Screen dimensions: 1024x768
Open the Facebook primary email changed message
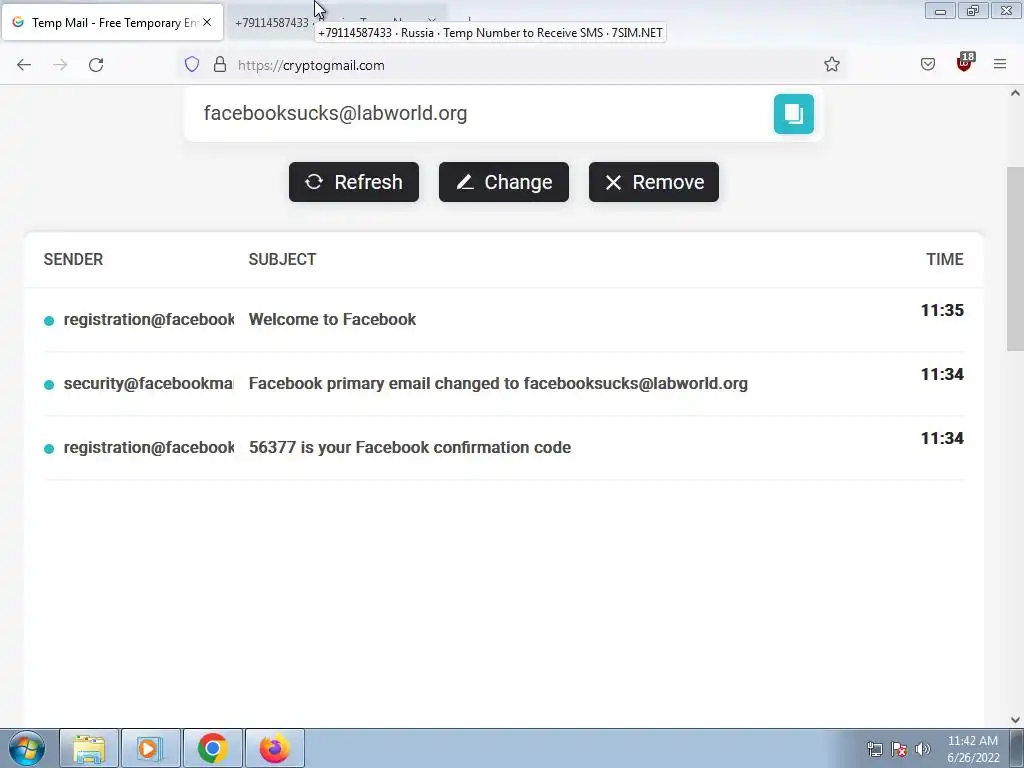(504, 383)
